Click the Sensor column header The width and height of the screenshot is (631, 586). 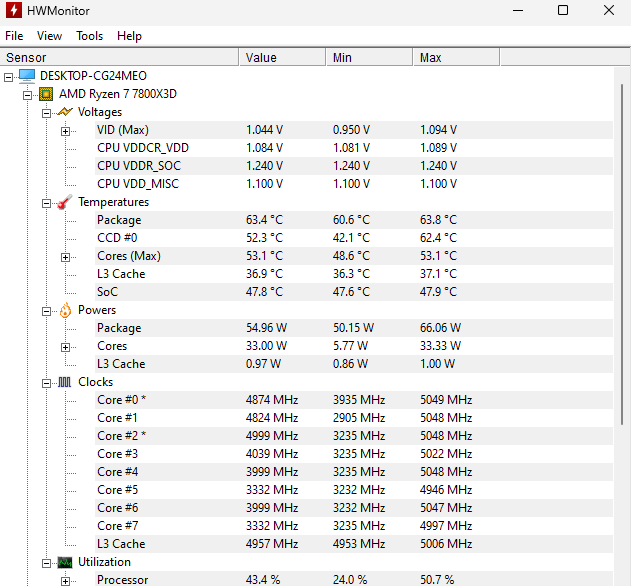point(119,57)
